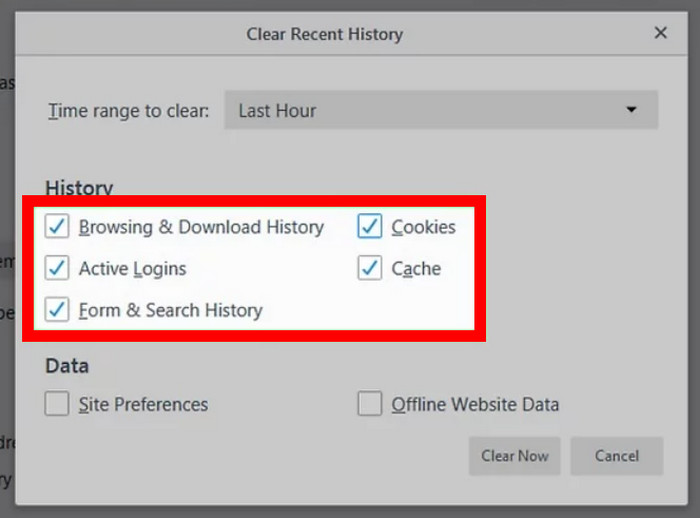Image resolution: width=700 pixels, height=518 pixels.
Task: Toggle the Form & Search History checkbox
Action: click(57, 310)
